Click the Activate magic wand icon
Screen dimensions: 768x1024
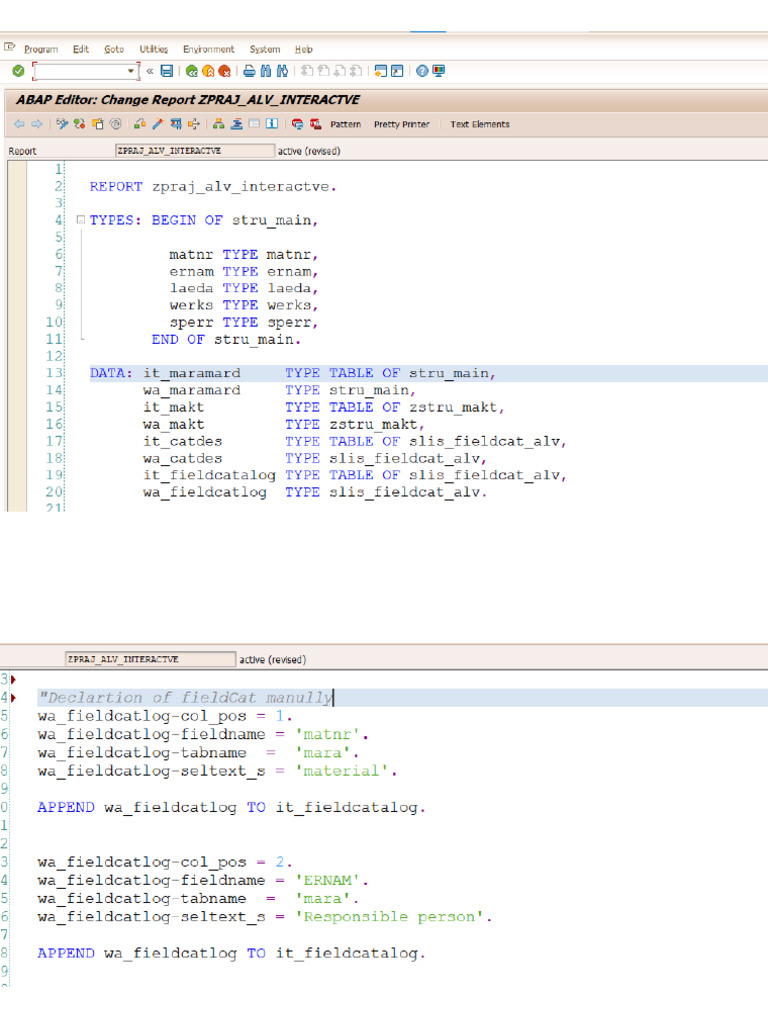click(x=157, y=123)
